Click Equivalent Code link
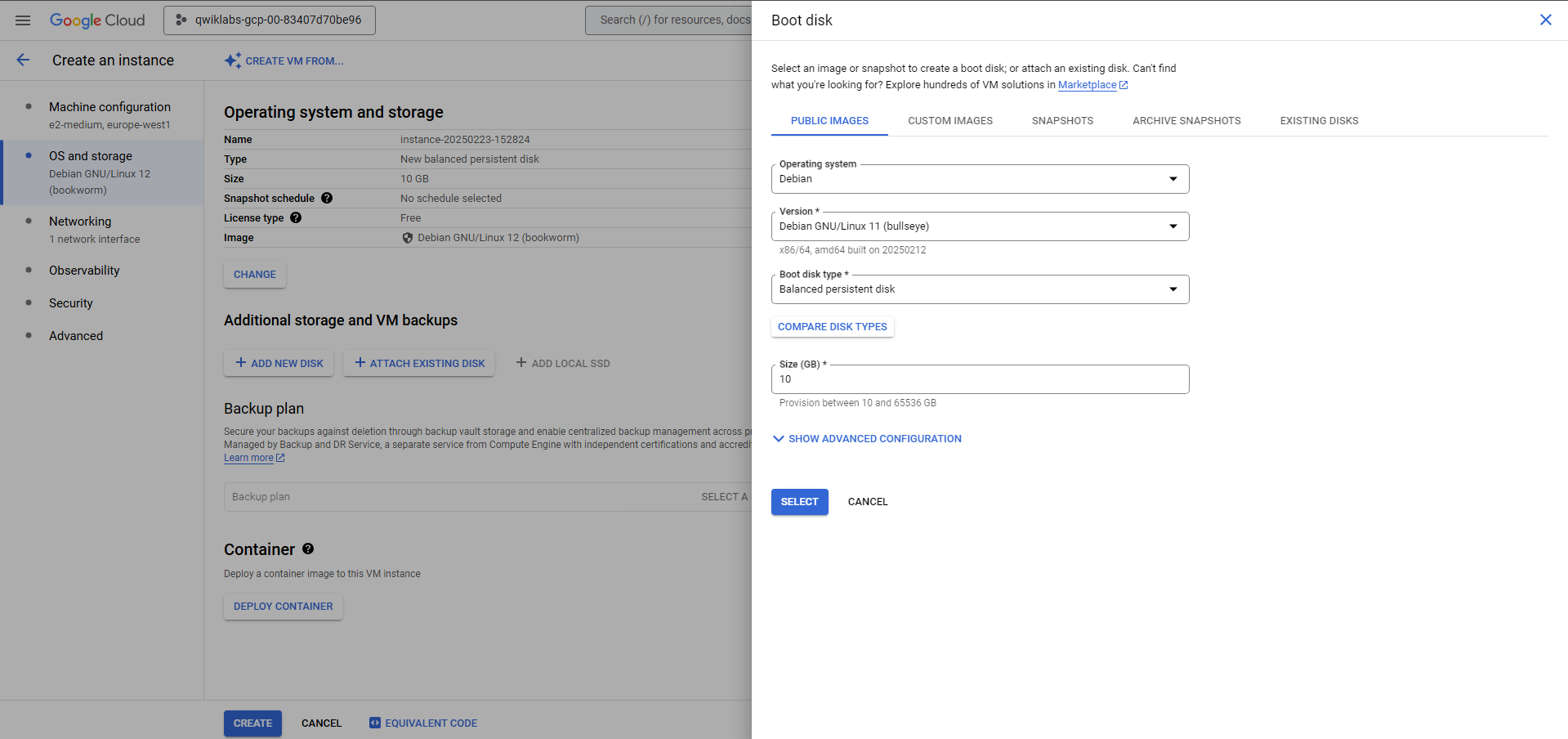 point(423,723)
